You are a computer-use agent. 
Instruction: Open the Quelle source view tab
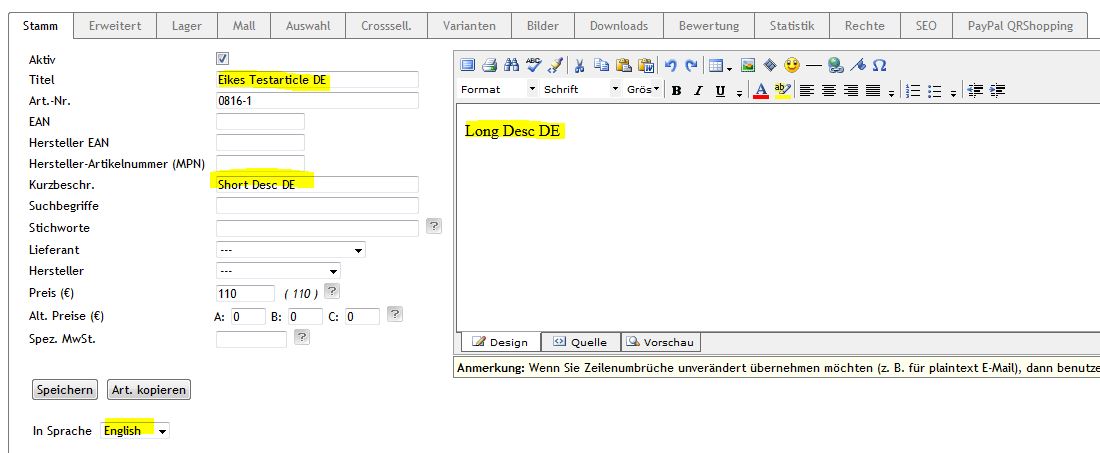click(x=580, y=342)
